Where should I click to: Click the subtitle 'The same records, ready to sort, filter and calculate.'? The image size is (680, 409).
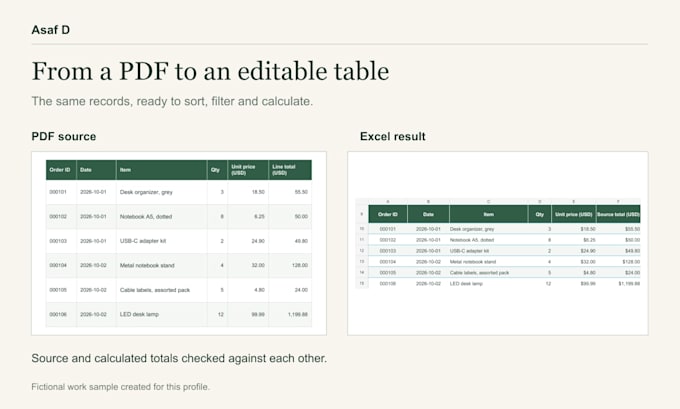point(172,101)
